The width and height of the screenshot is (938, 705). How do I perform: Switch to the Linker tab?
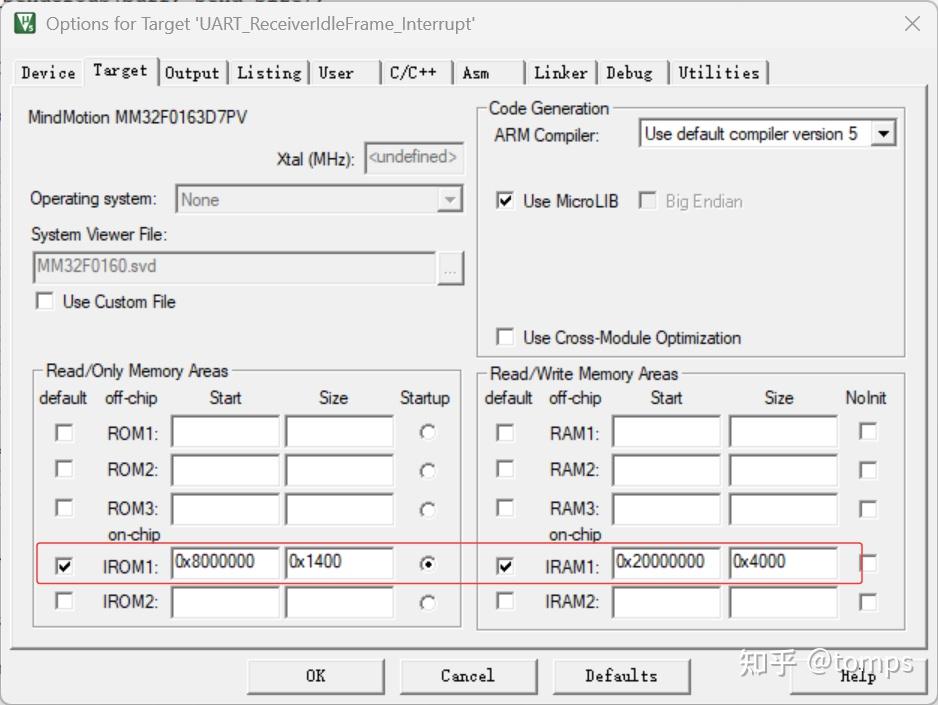(560, 72)
